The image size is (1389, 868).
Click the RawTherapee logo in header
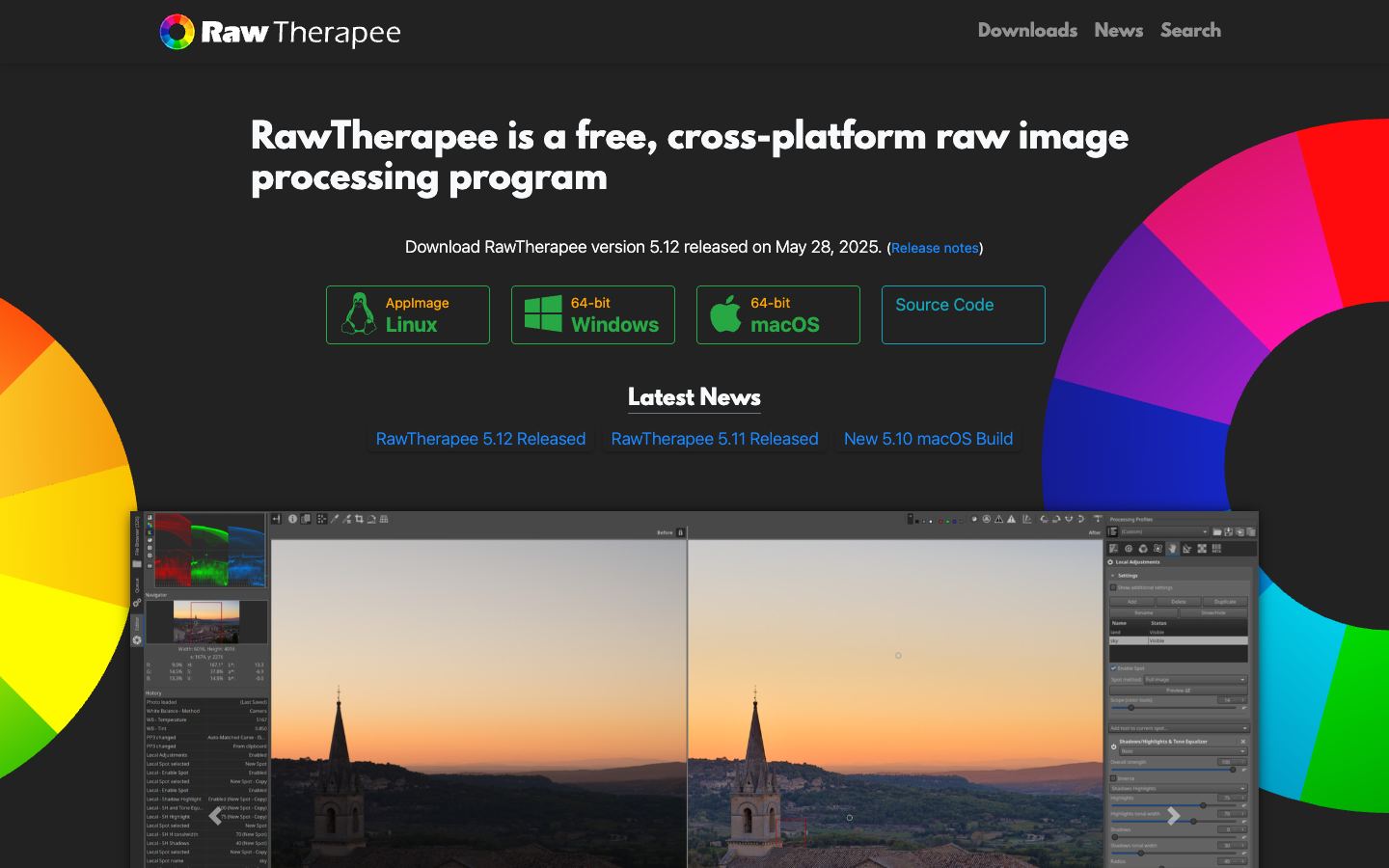coord(280,32)
